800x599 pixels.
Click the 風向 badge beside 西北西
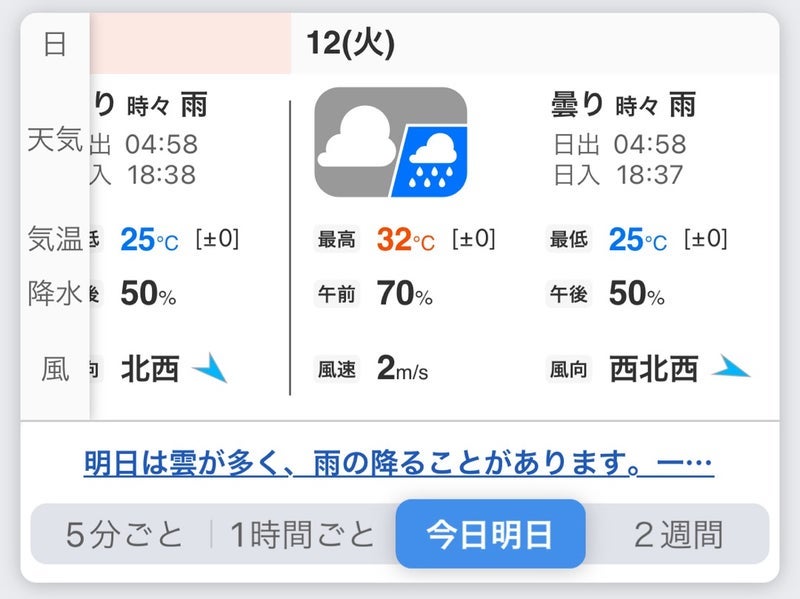click(570, 370)
